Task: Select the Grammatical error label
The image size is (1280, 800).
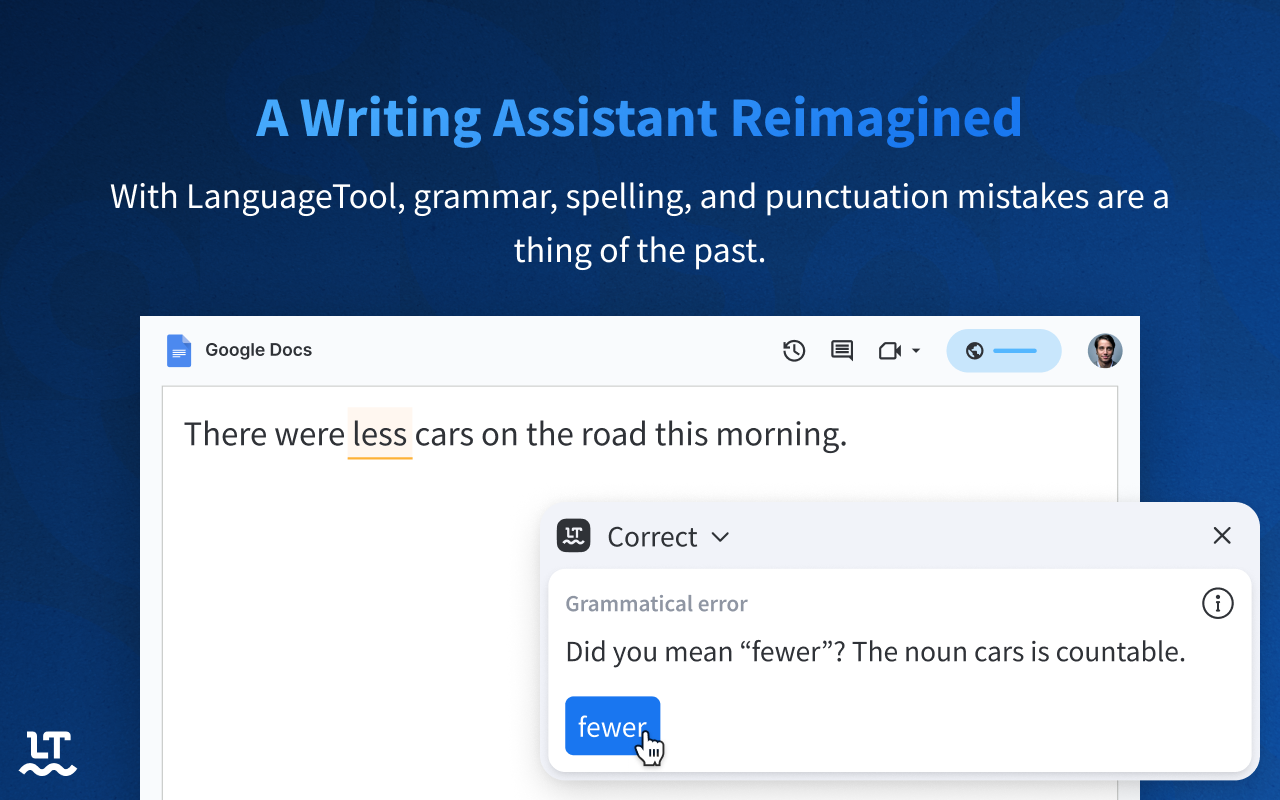Action: pyautogui.click(x=656, y=603)
